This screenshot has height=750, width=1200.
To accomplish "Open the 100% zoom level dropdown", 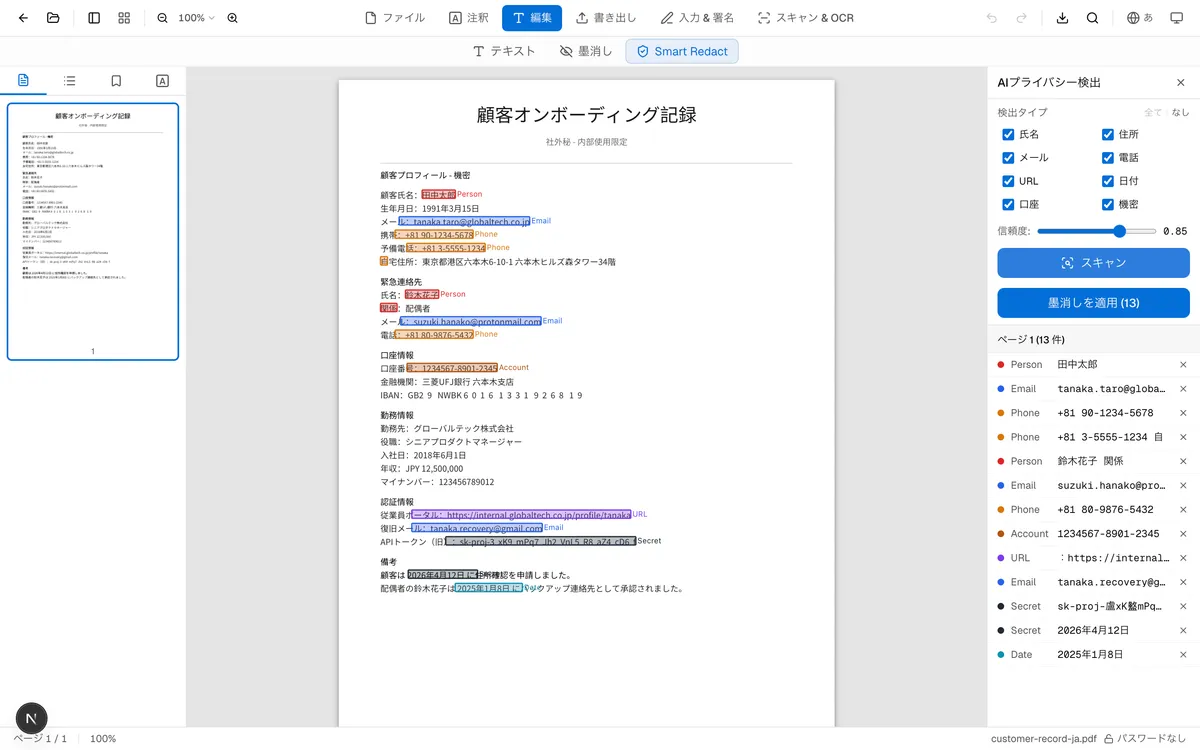I will (196, 18).
